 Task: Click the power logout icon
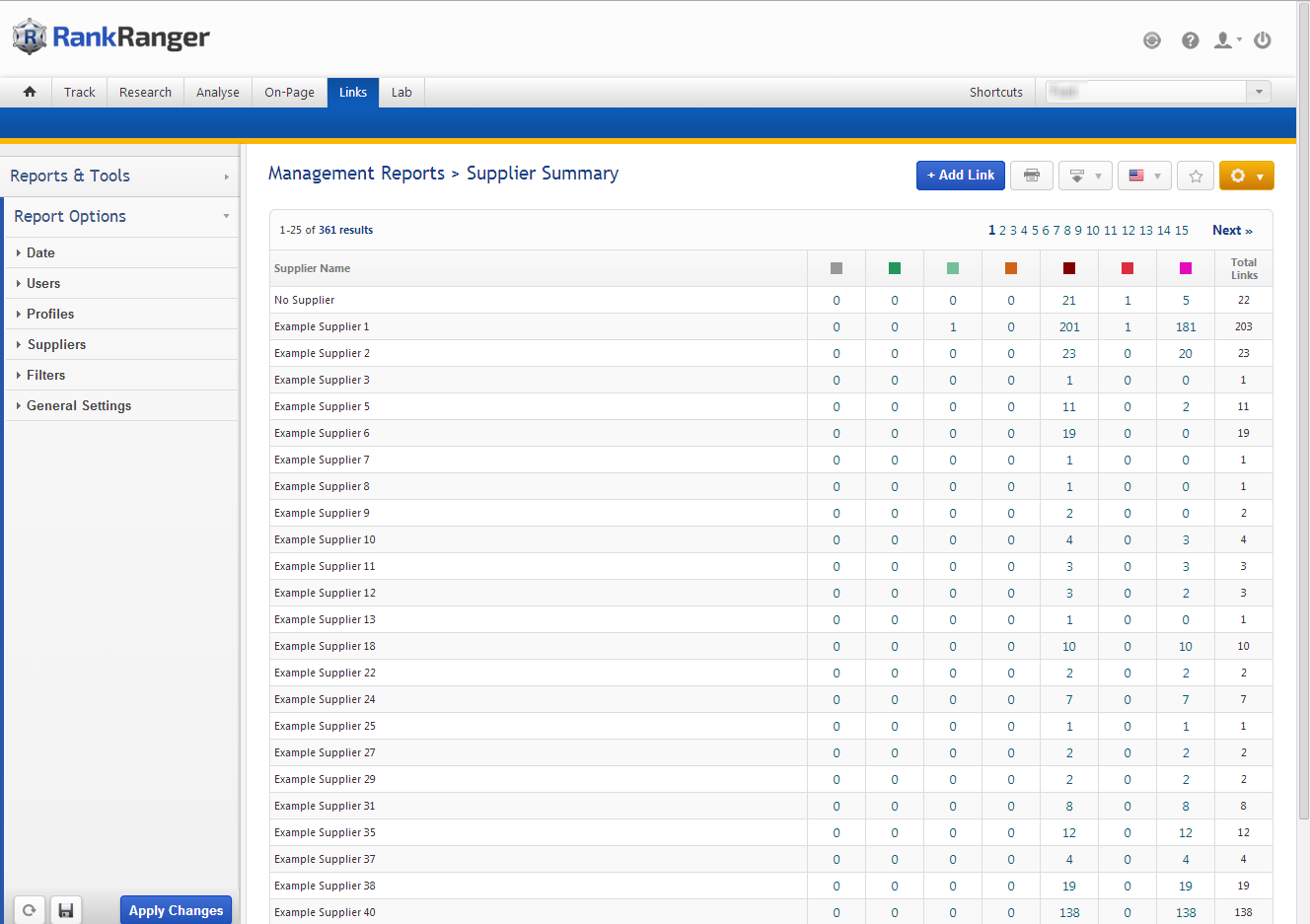coord(1262,40)
